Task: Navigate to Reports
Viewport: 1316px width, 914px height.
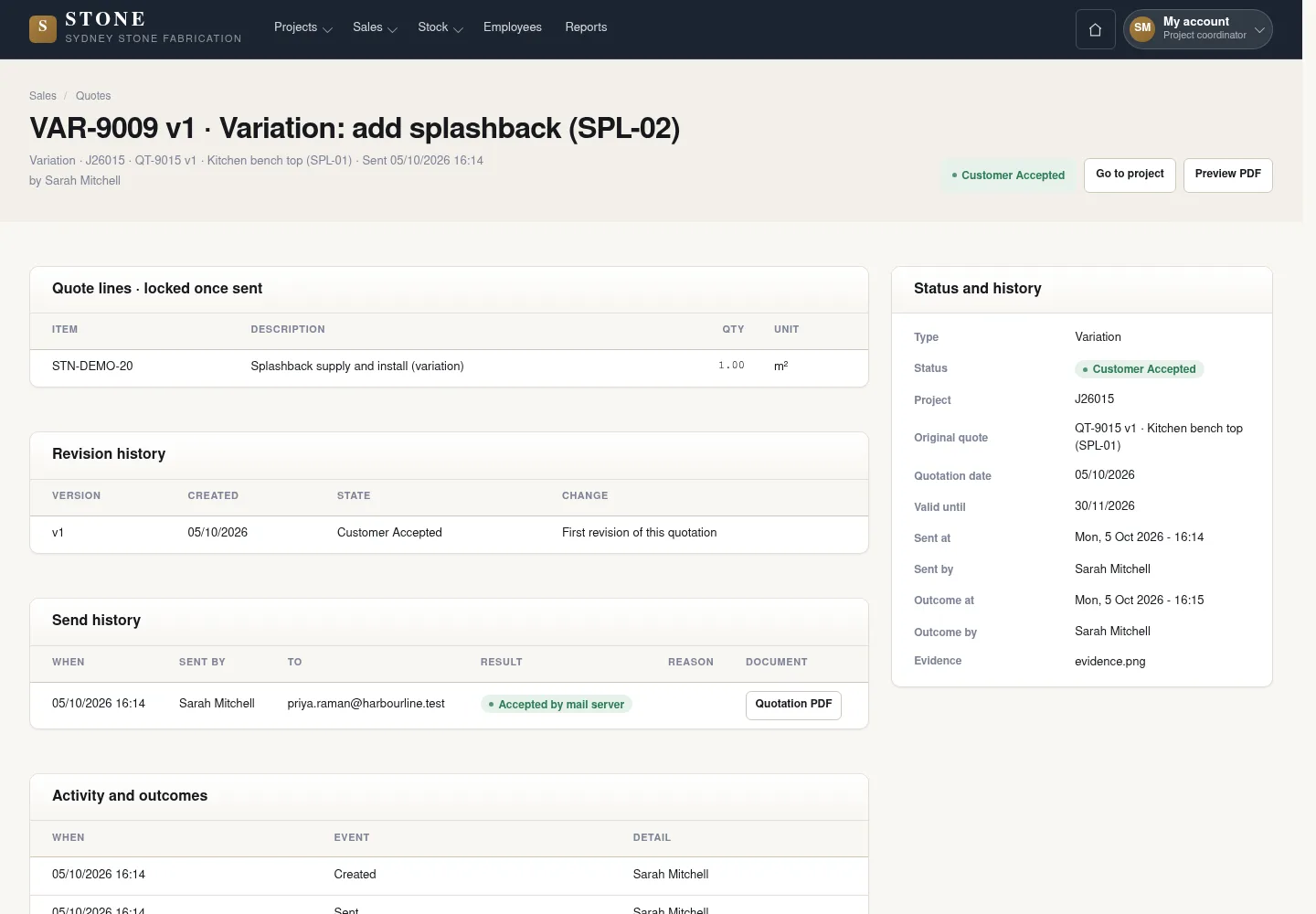Action: (x=586, y=27)
